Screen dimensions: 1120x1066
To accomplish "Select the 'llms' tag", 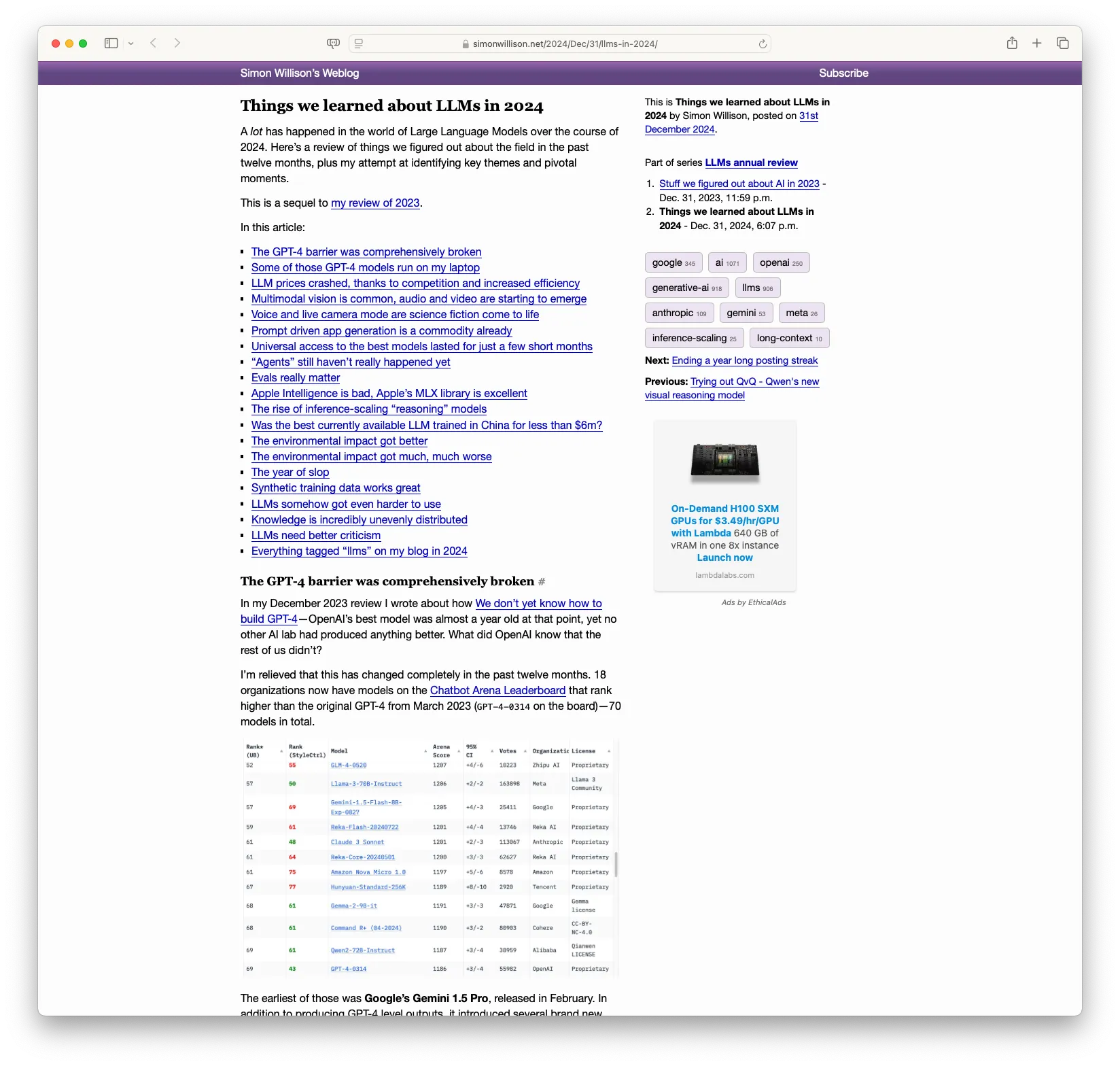I will pyautogui.click(x=758, y=288).
